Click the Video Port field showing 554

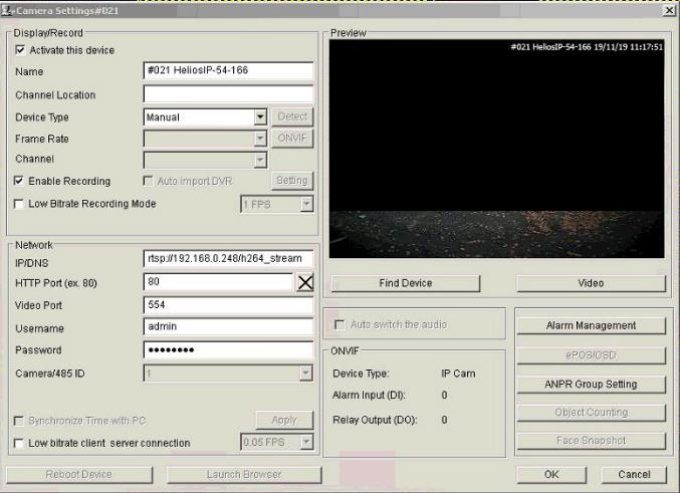[x=228, y=305]
